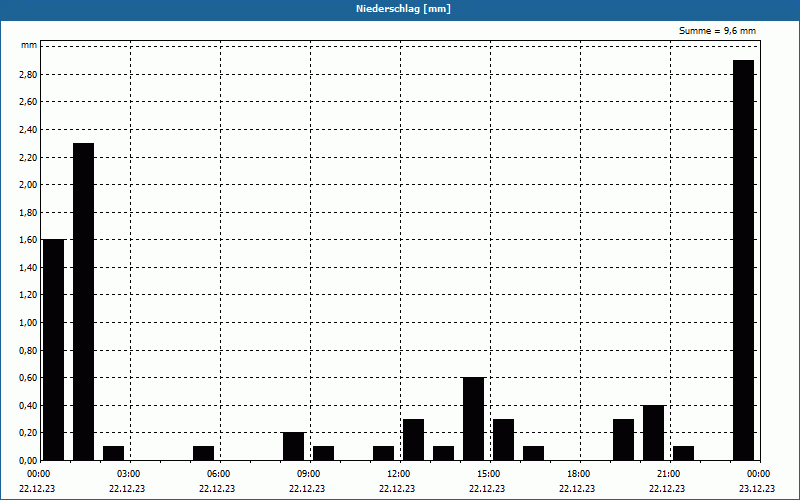This screenshot has height=500, width=800.
Task: Click the 0,30 mm bar right after 15:00
Action: click(504, 439)
